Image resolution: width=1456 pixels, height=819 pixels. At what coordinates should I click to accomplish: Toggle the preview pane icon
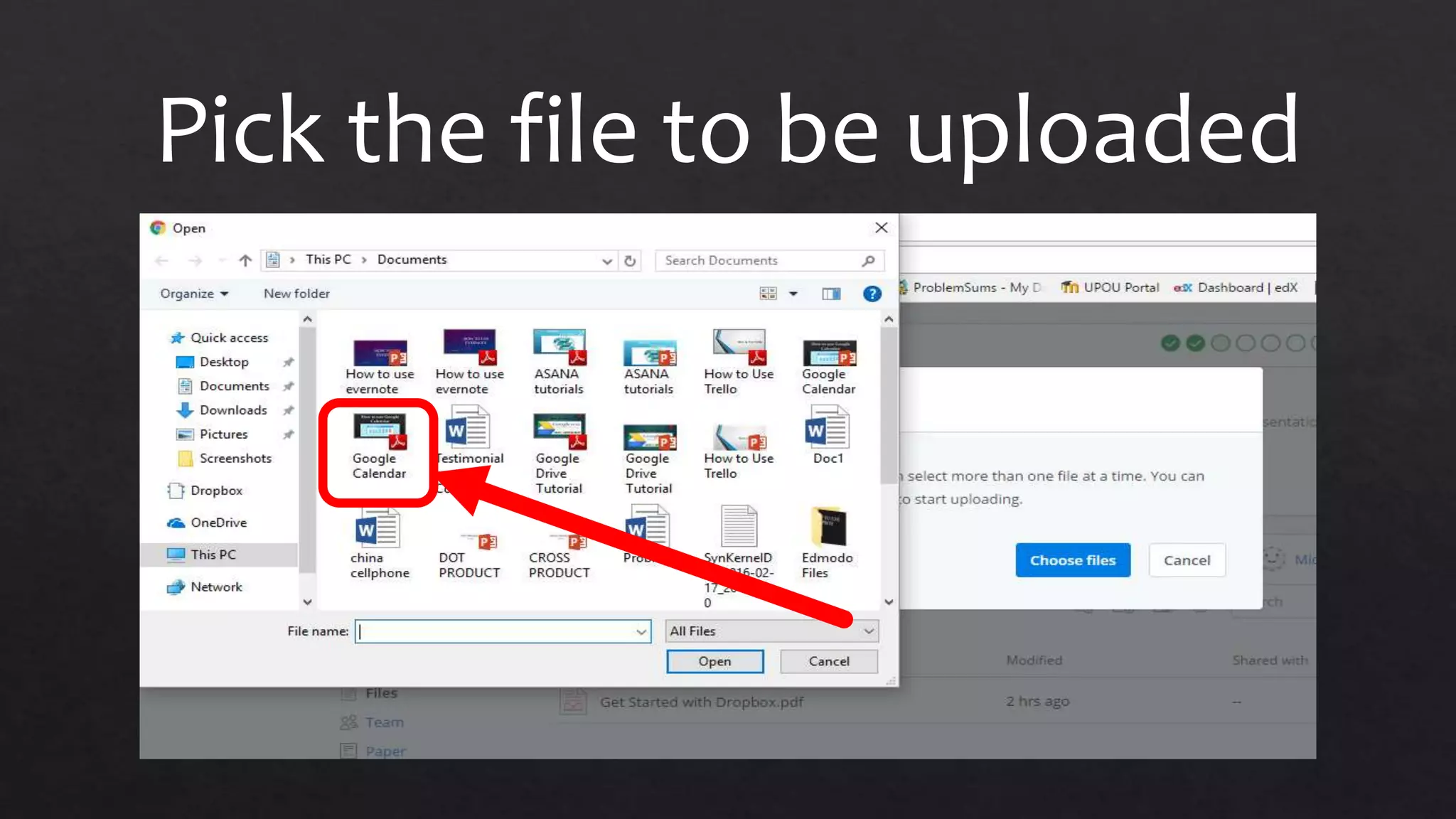[x=831, y=294]
